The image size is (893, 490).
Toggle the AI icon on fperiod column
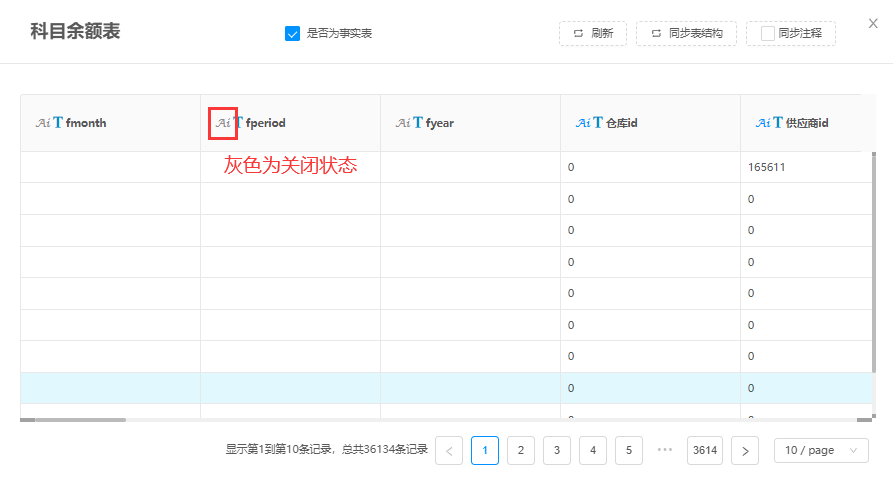pyautogui.click(x=222, y=123)
